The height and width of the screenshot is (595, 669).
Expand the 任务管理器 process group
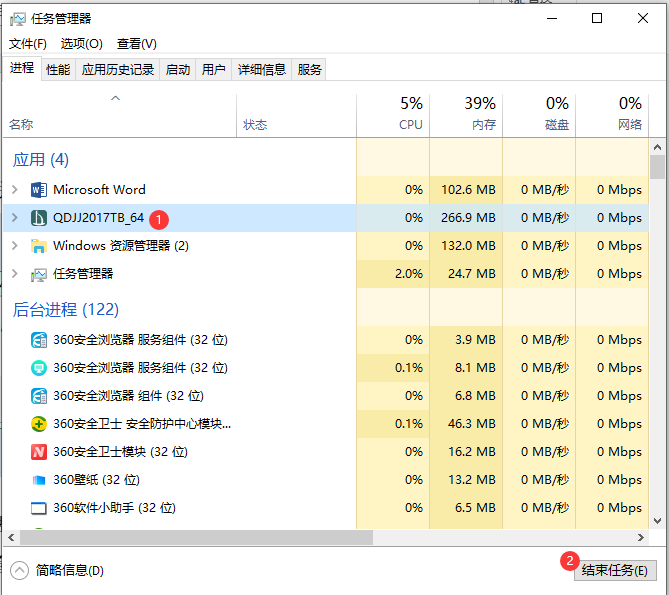15,273
